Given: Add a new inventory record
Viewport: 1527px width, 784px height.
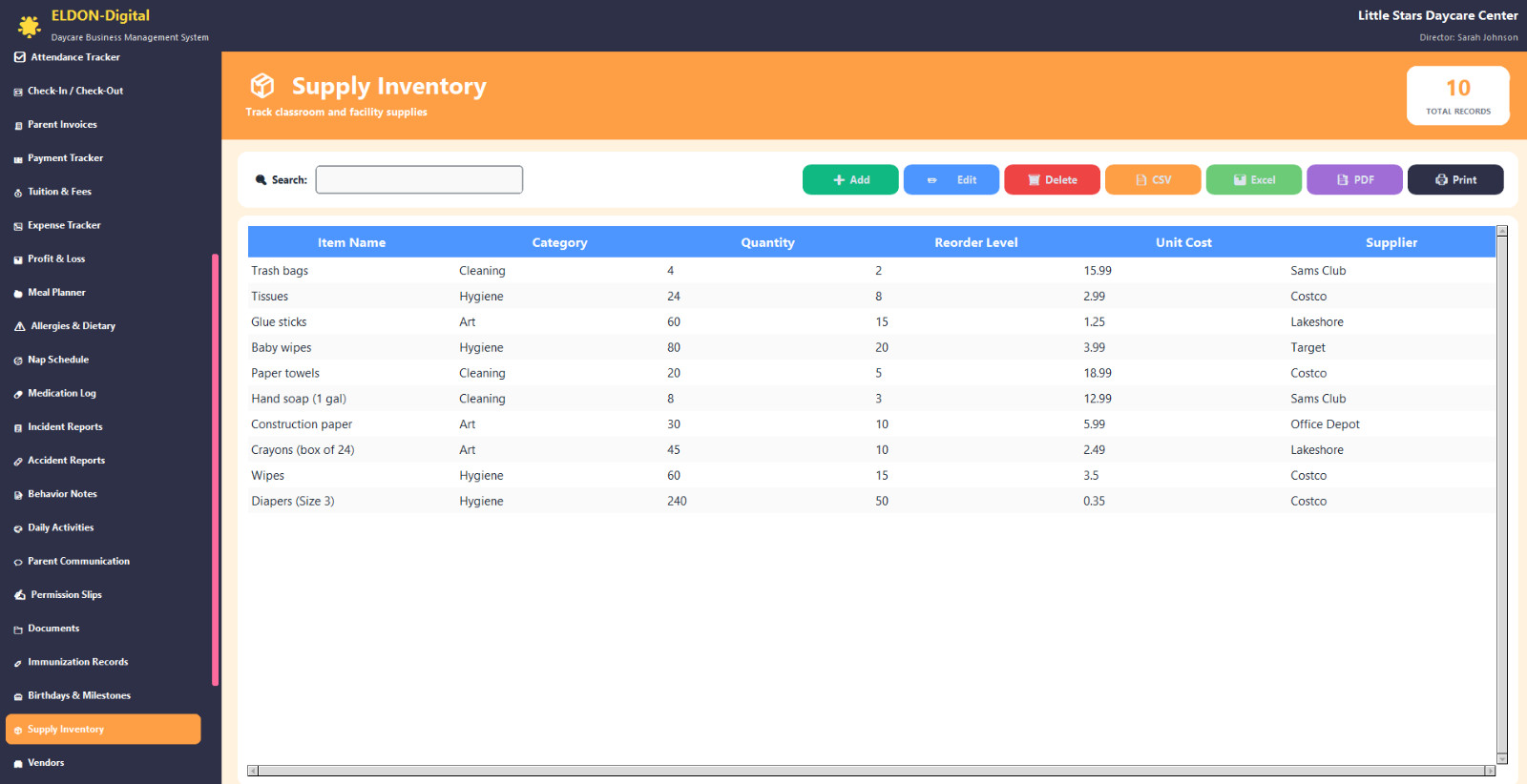Looking at the screenshot, I should click(x=850, y=179).
